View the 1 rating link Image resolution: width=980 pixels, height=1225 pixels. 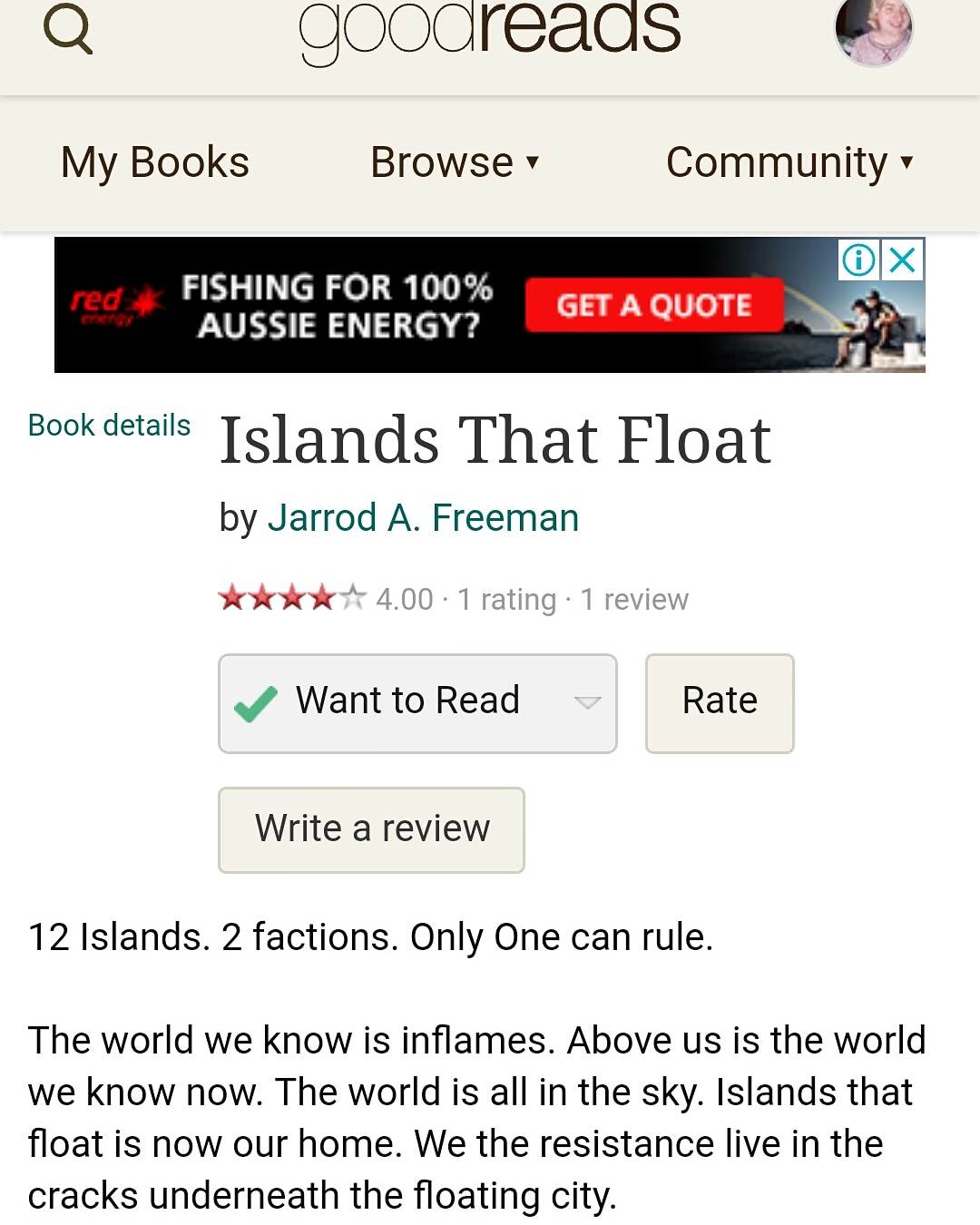tap(506, 600)
